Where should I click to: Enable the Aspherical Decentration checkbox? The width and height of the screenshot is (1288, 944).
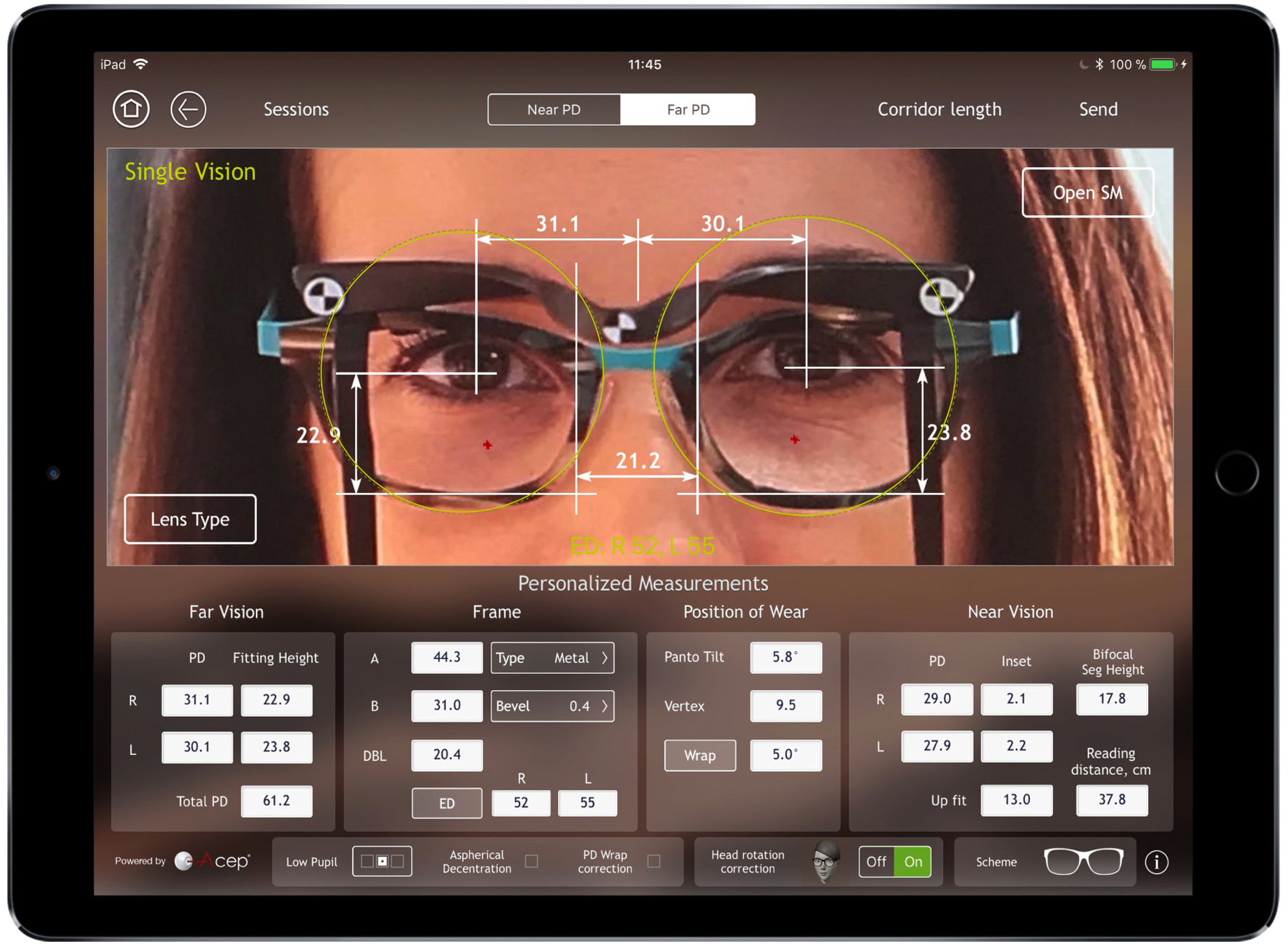point(531,861)
